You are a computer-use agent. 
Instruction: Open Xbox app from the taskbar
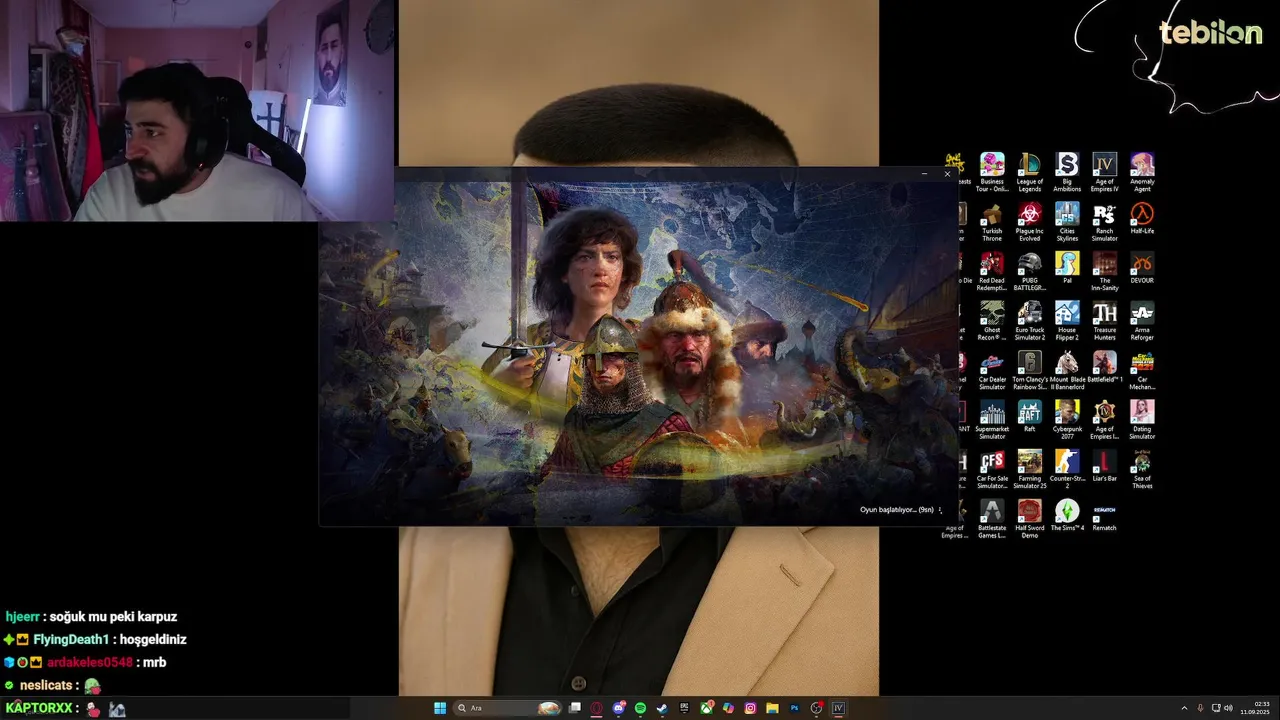pos(707,708)
